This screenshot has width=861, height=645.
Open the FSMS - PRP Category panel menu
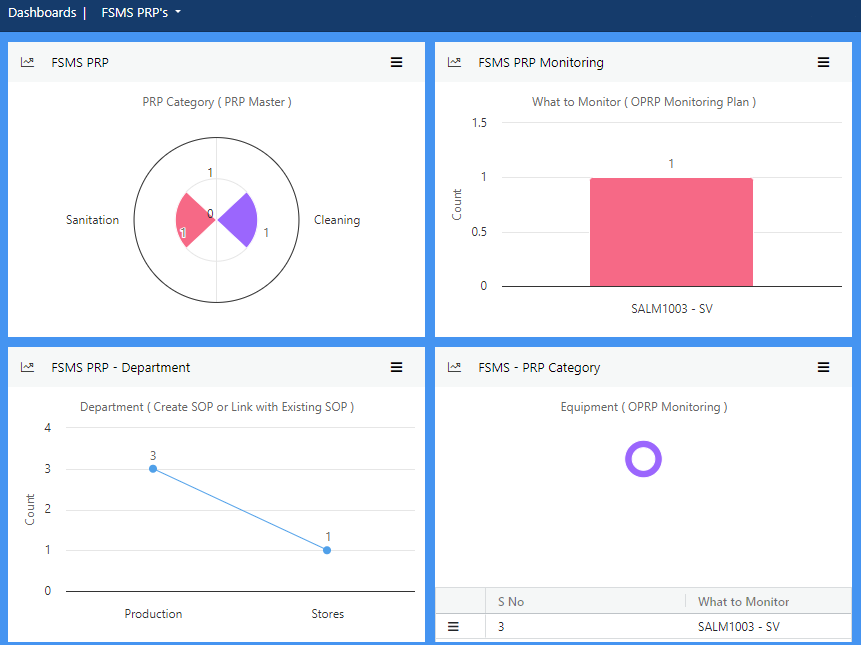click(x=823, y=367)
